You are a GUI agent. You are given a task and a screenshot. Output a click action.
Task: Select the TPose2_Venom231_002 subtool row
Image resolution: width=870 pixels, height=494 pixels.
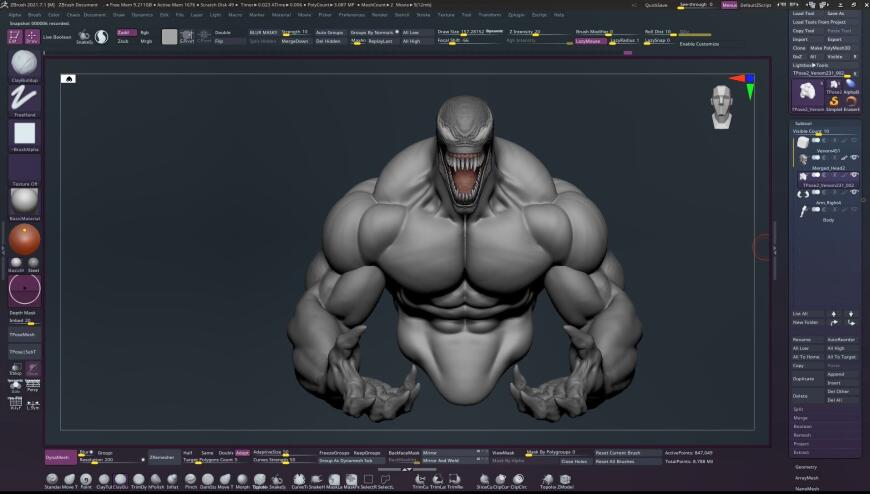827,180
